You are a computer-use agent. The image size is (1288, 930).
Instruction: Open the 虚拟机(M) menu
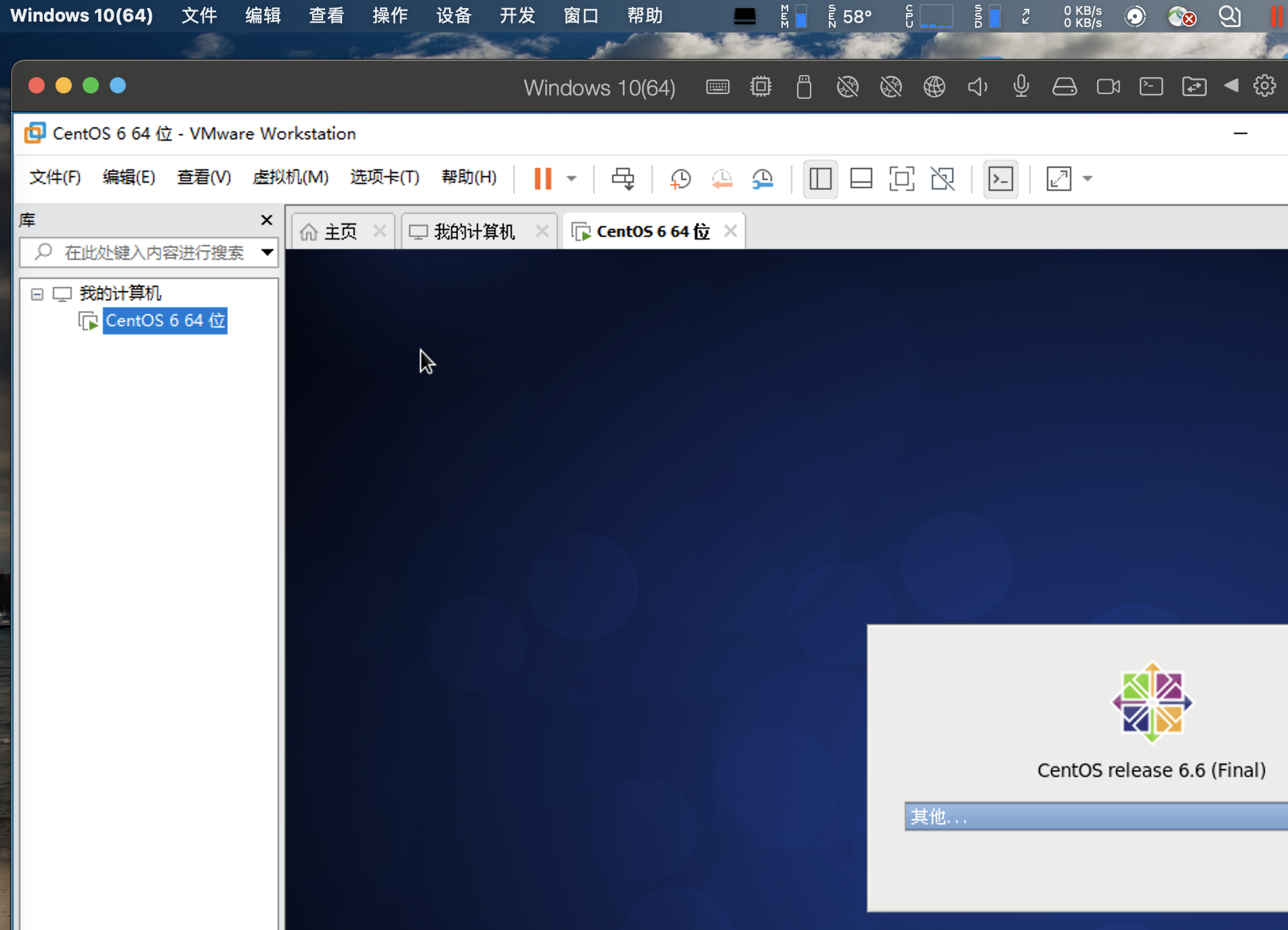291,177
